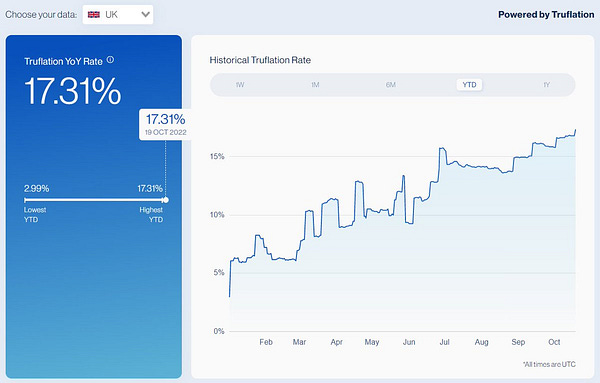Click the 15% y-axis label
The width and height of the screenshot is (600, 383).
(x=217, y=156)
